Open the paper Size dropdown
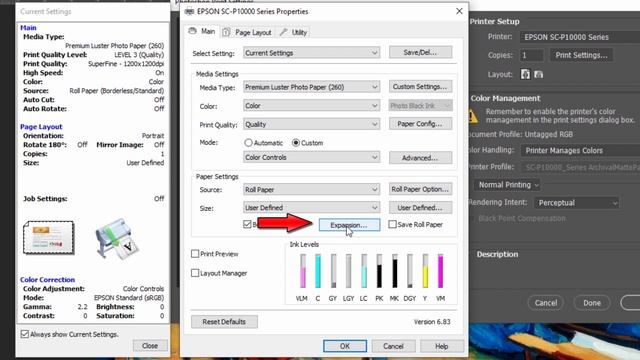This screenshot has height=360, width=640. 311,207
